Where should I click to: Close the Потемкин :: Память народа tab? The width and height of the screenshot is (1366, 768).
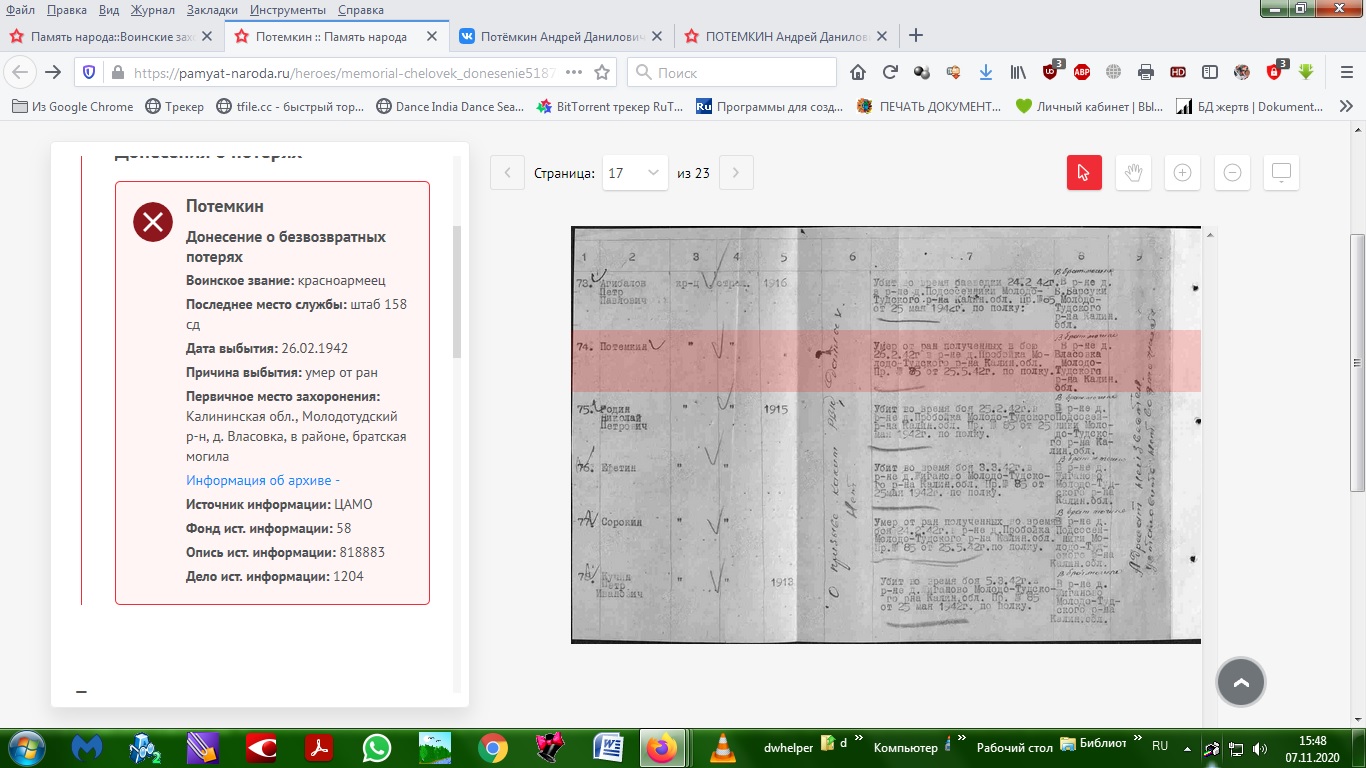coord(432,36)
